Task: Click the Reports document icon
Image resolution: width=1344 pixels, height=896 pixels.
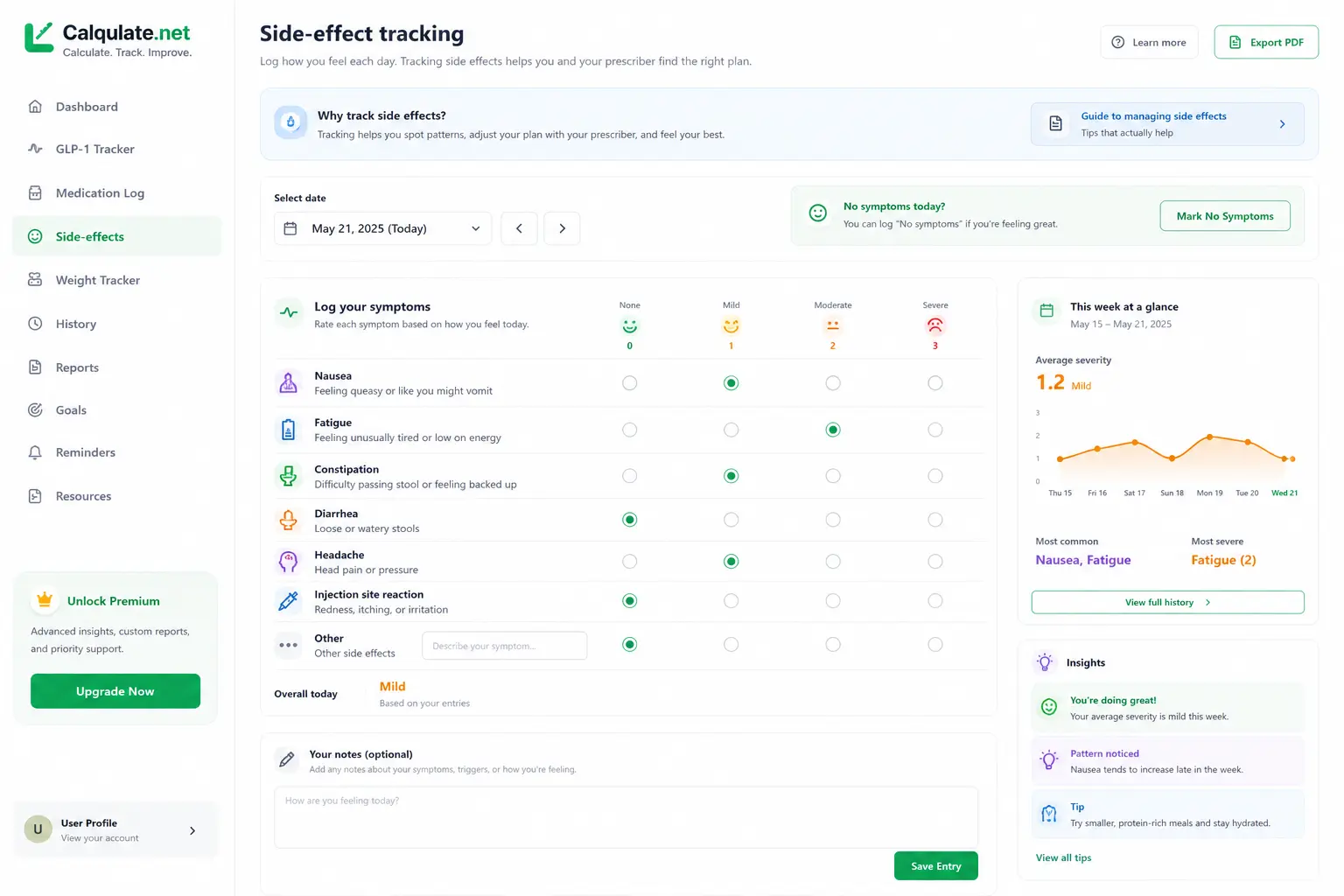Action: coord(35,367)
